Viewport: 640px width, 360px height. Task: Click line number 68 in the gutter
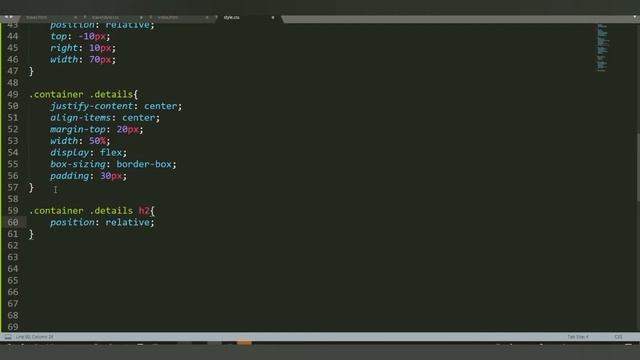tap(13, 316)
